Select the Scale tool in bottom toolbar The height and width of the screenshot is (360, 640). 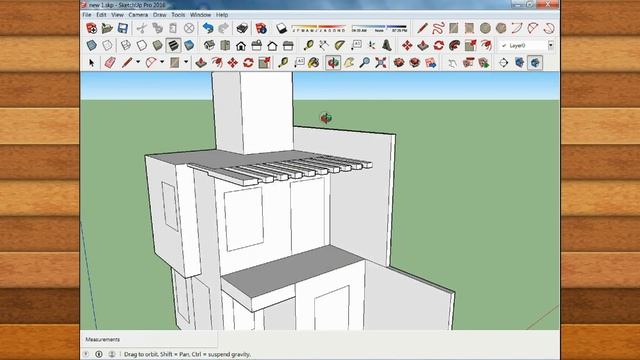[264, 63]
